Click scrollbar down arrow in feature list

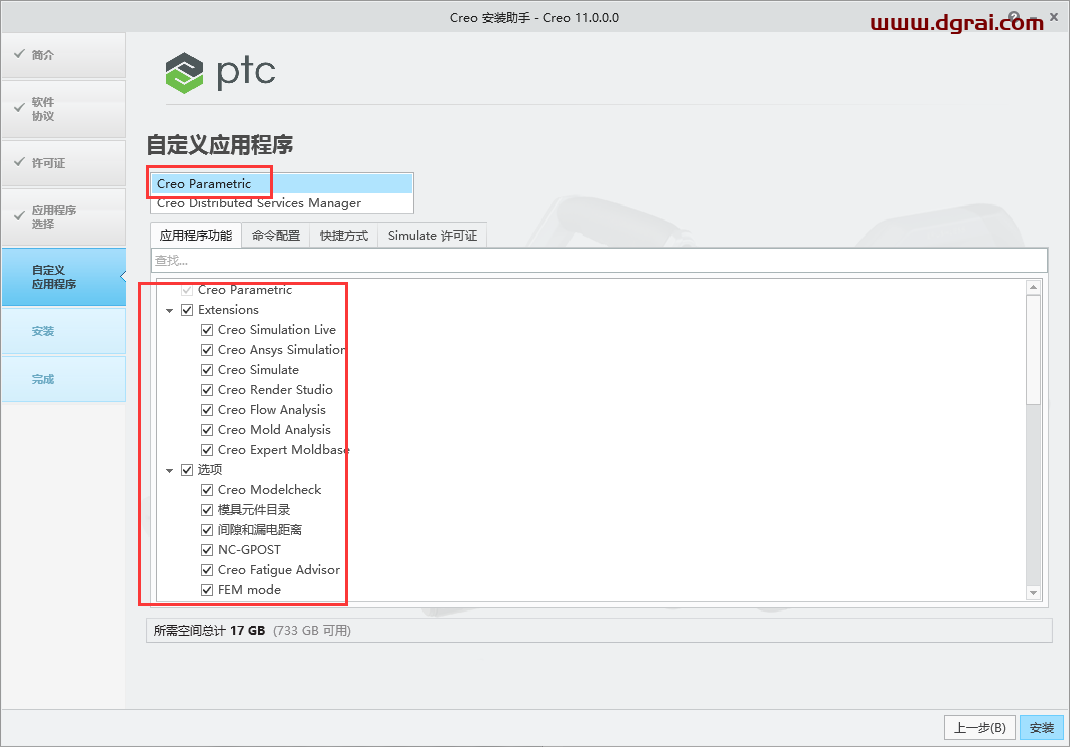pos(1033,593)
